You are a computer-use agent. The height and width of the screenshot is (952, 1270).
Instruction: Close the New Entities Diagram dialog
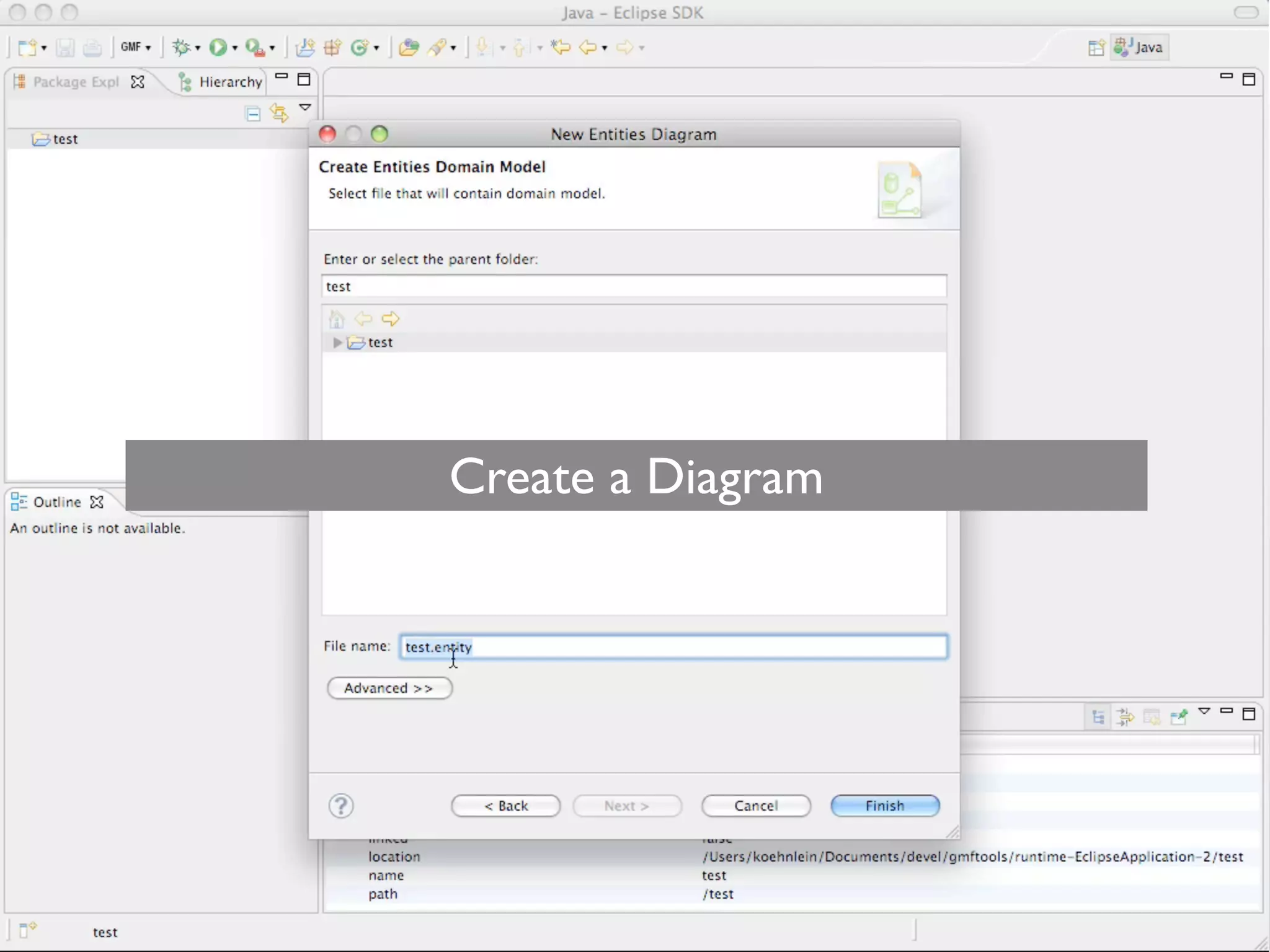[327, 134]
